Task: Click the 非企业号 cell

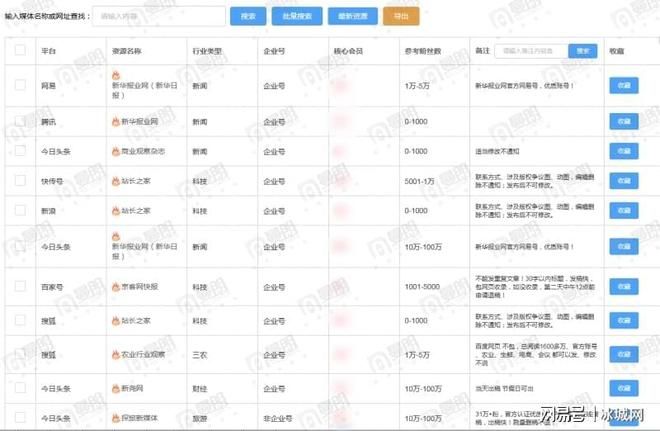Action: (277, 418)
